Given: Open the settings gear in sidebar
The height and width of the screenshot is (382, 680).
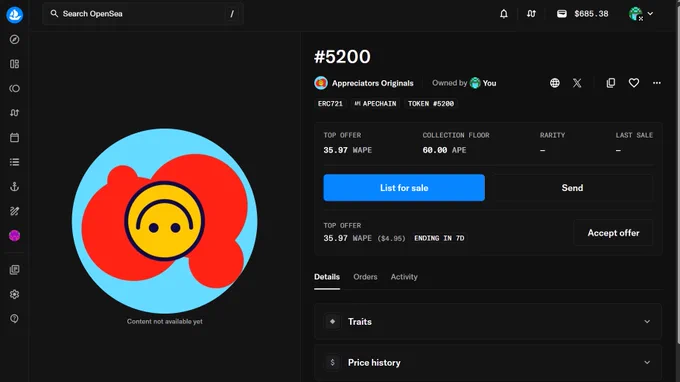Looking at the screenshot, I should 14,294.
